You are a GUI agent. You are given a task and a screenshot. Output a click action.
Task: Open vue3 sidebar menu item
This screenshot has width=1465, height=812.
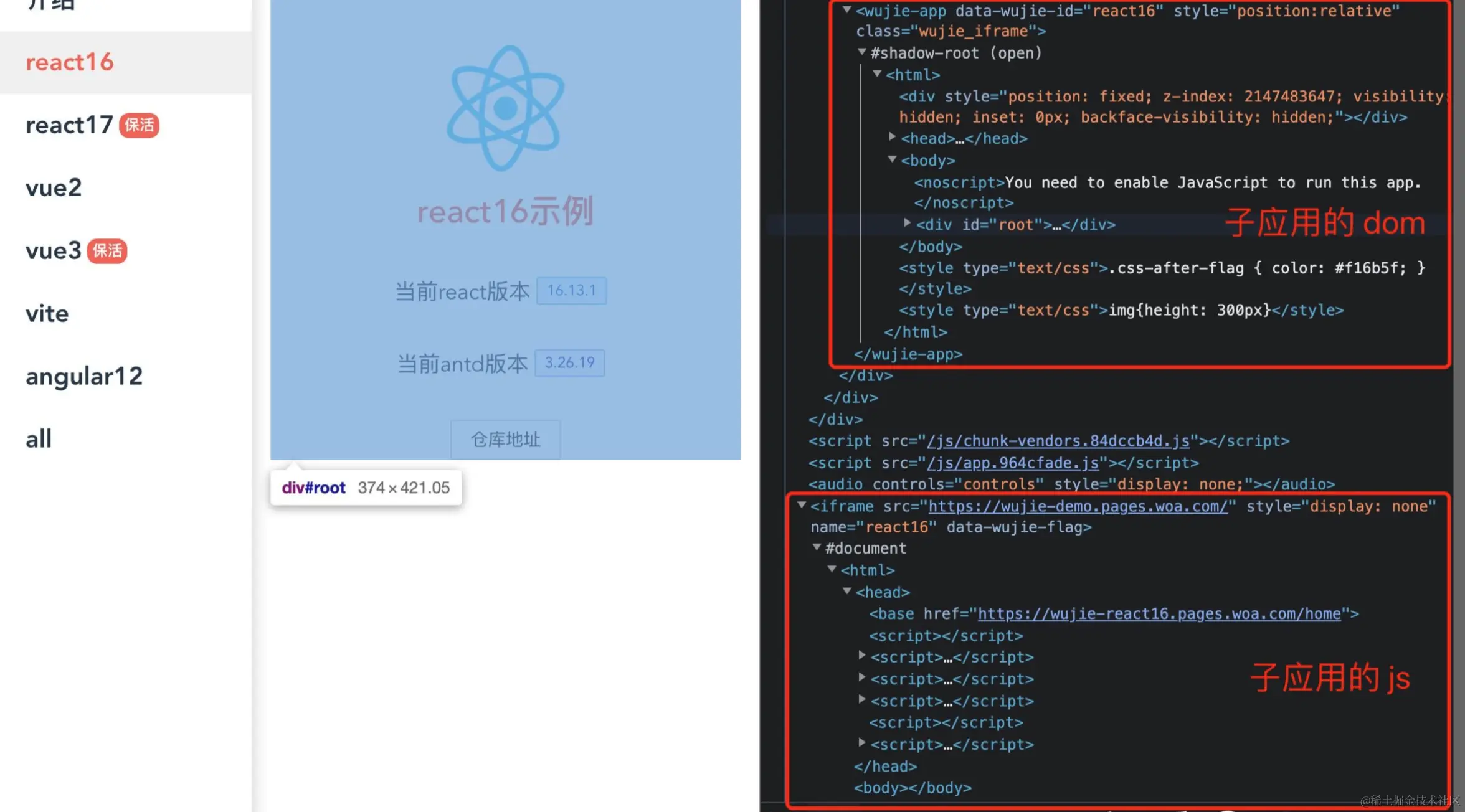click(x=54, y=250)
